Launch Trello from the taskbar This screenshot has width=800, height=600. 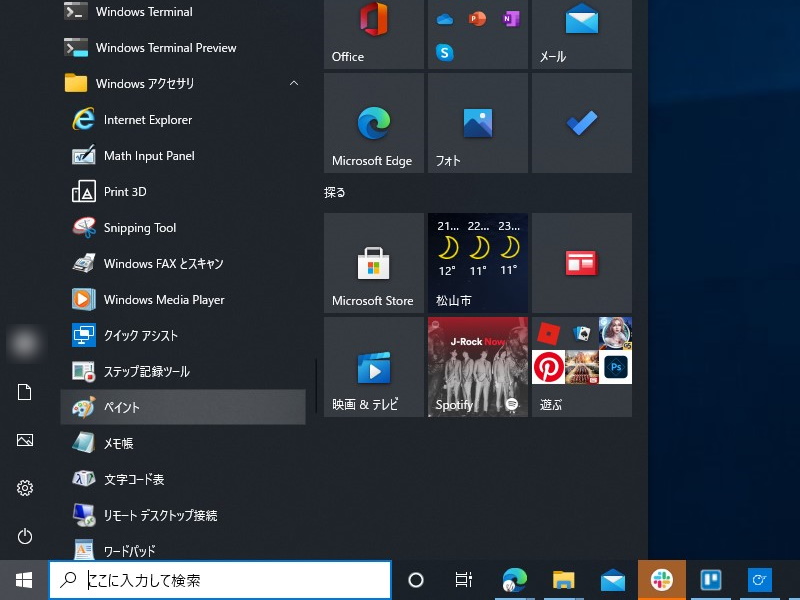coord(710,579)
